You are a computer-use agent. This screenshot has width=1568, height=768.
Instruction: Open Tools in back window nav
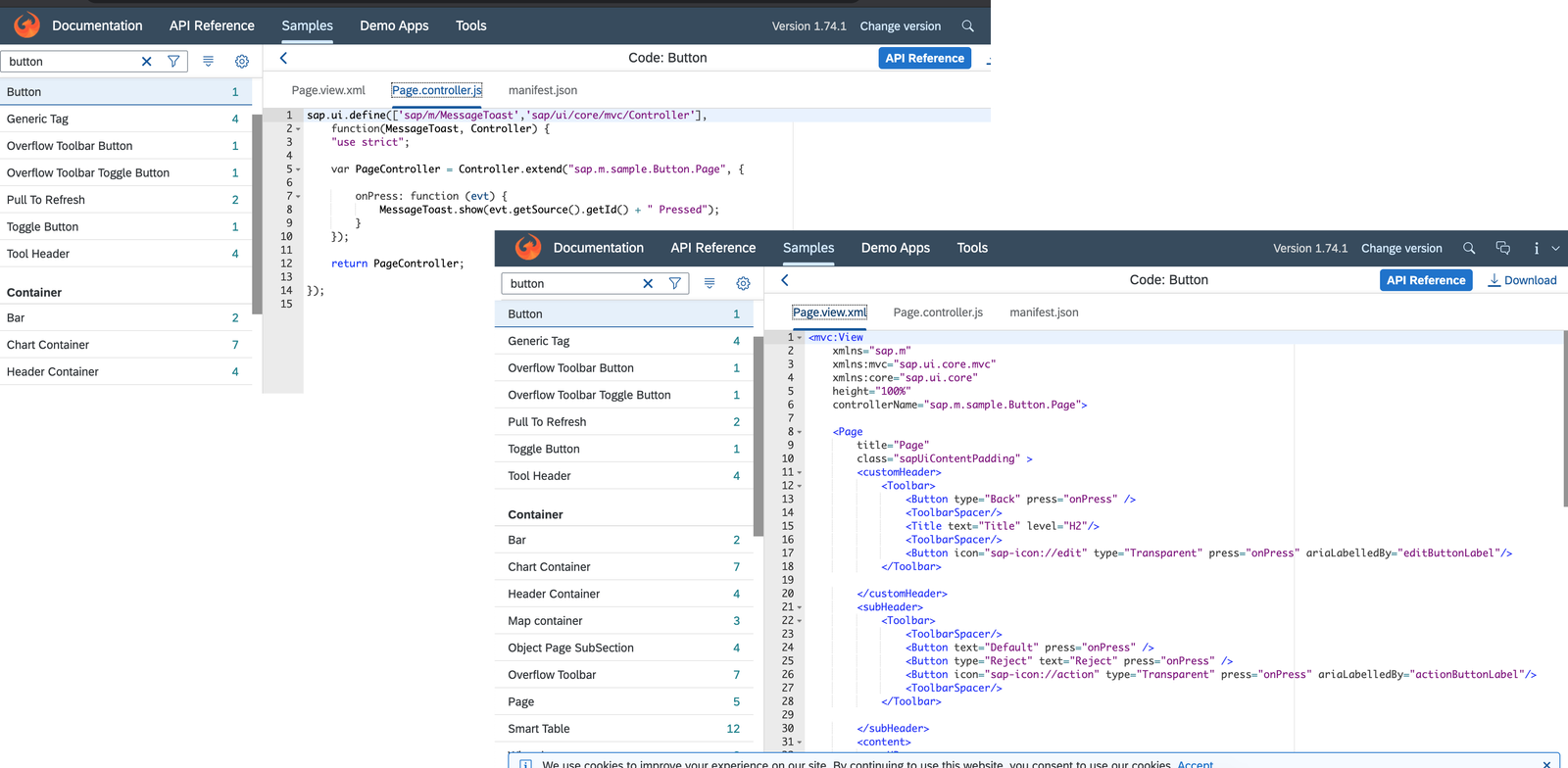[471, 25]
